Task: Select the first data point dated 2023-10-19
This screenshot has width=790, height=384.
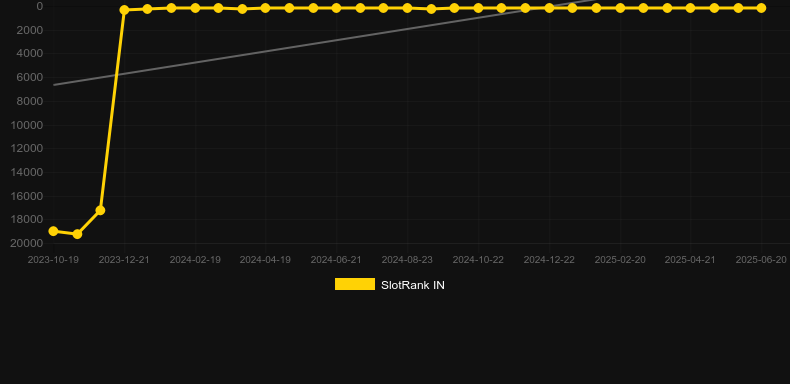Action: click(x=53, y=231)
